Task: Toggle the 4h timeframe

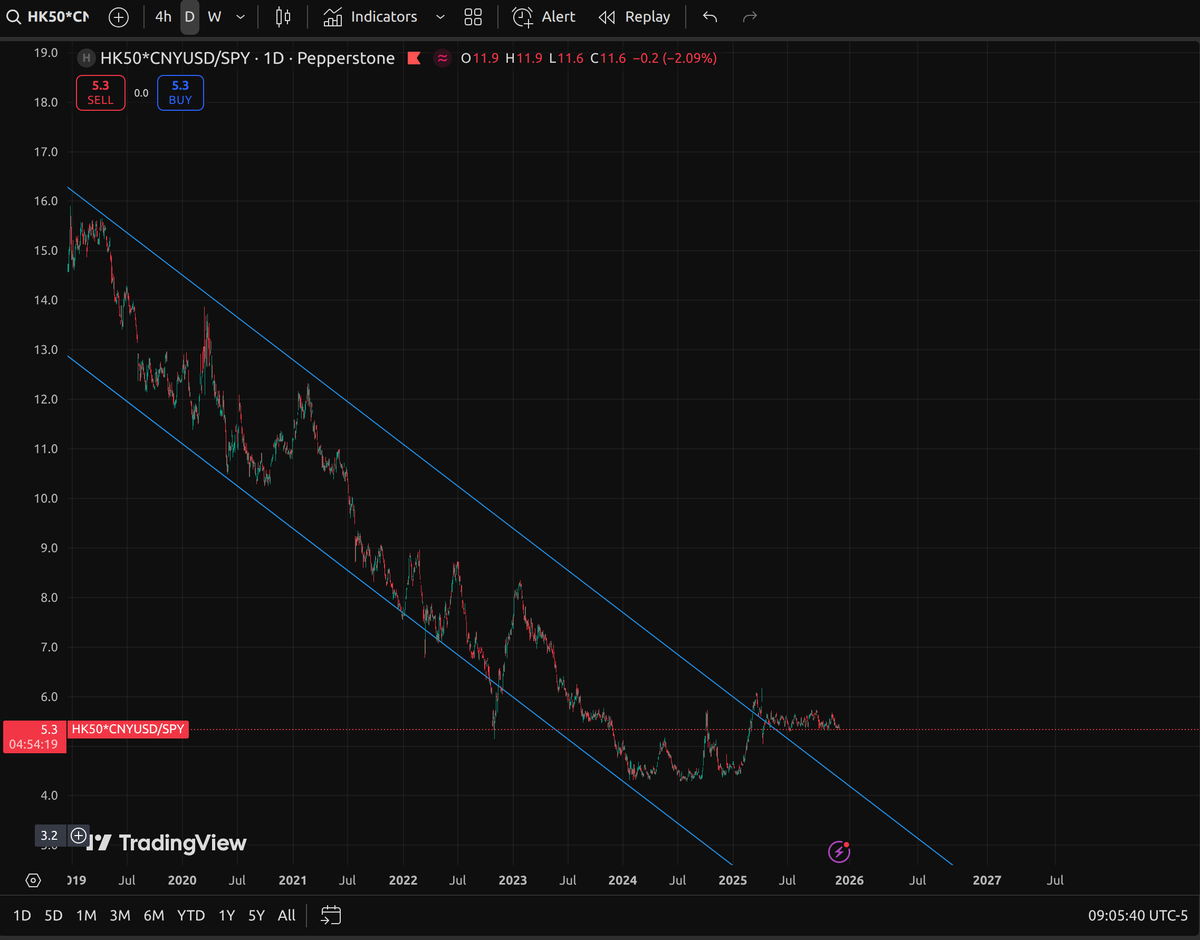Action: coord(163,16)
